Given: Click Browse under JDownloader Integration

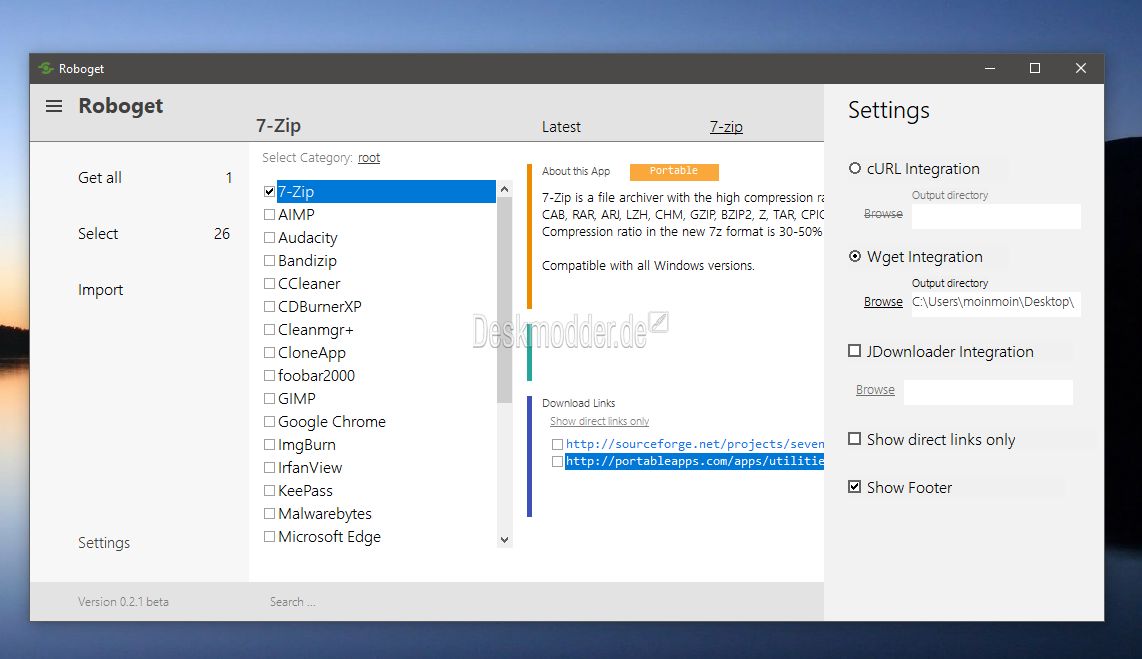Looking at the screenshot, I should click(x=875, y=390).
